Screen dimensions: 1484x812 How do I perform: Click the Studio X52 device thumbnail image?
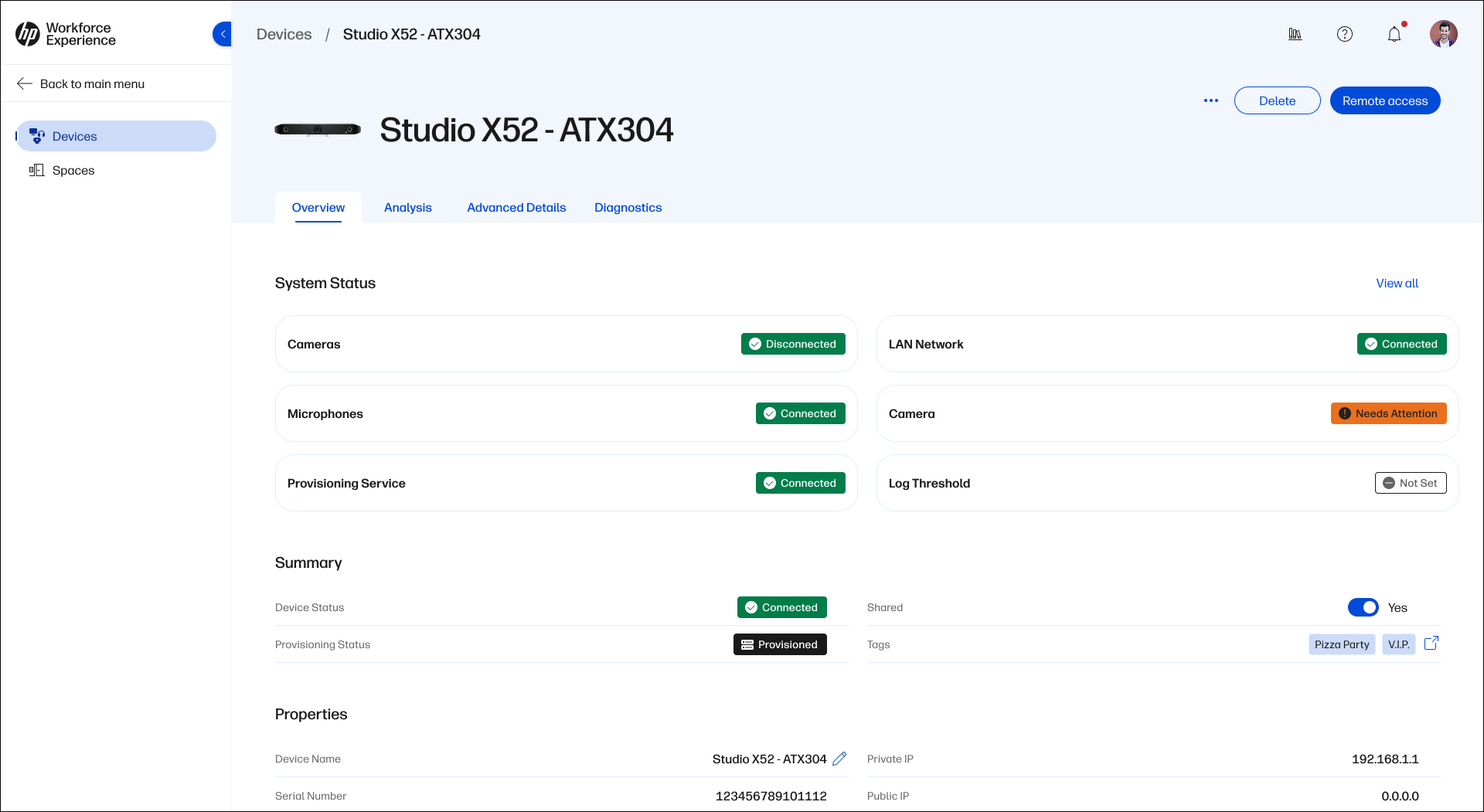tap(318, 130)
